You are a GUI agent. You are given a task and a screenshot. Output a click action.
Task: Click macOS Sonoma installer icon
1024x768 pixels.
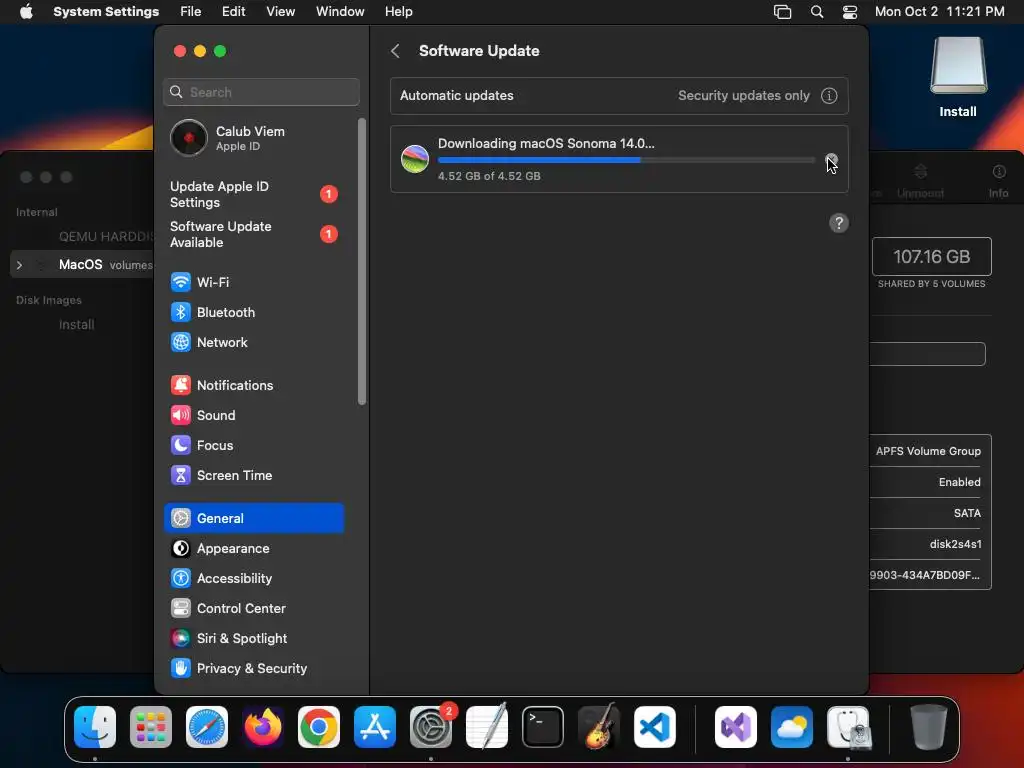[x=415, y=159]
